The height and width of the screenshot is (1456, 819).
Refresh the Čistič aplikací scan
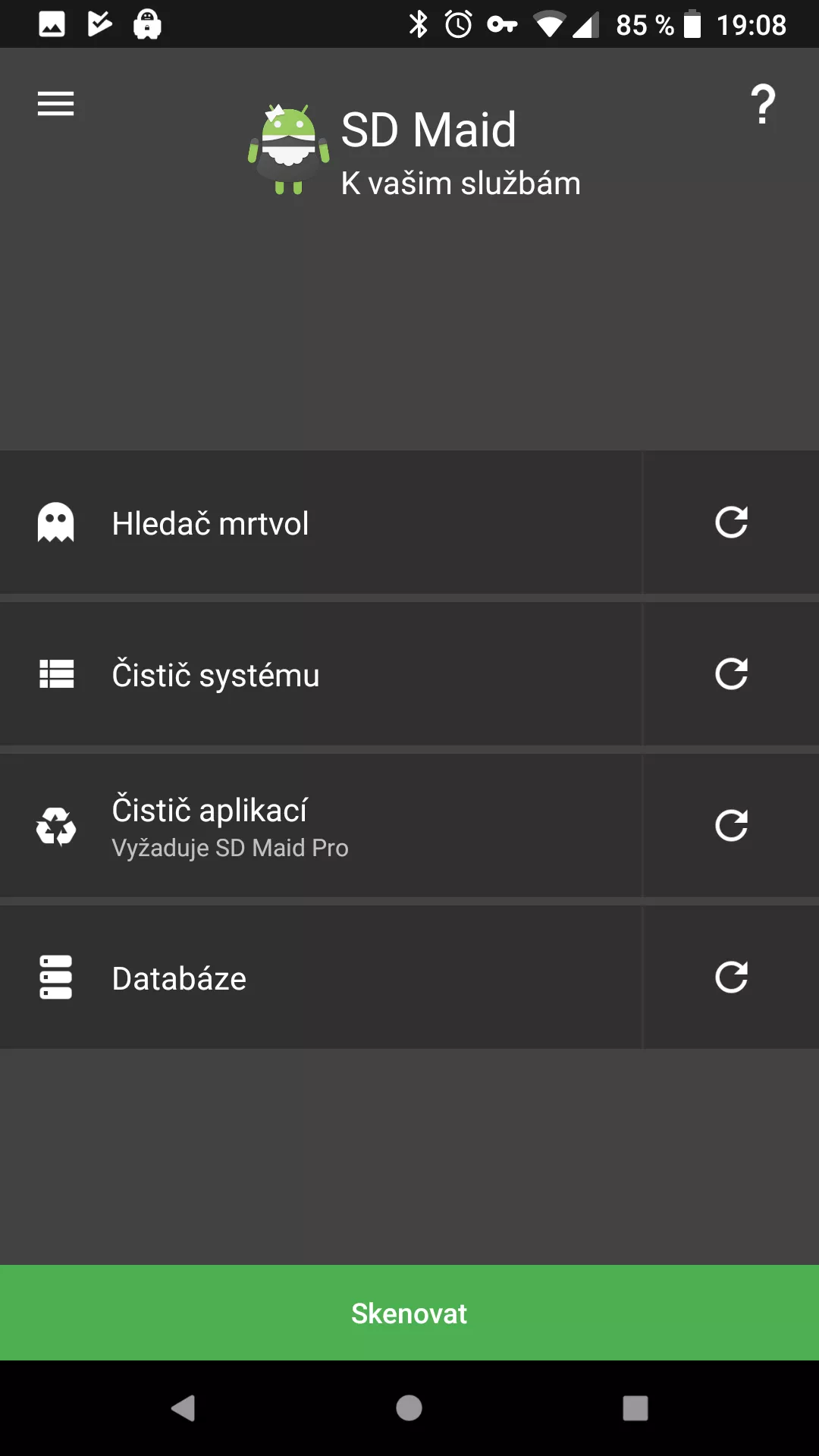(731, 826)
